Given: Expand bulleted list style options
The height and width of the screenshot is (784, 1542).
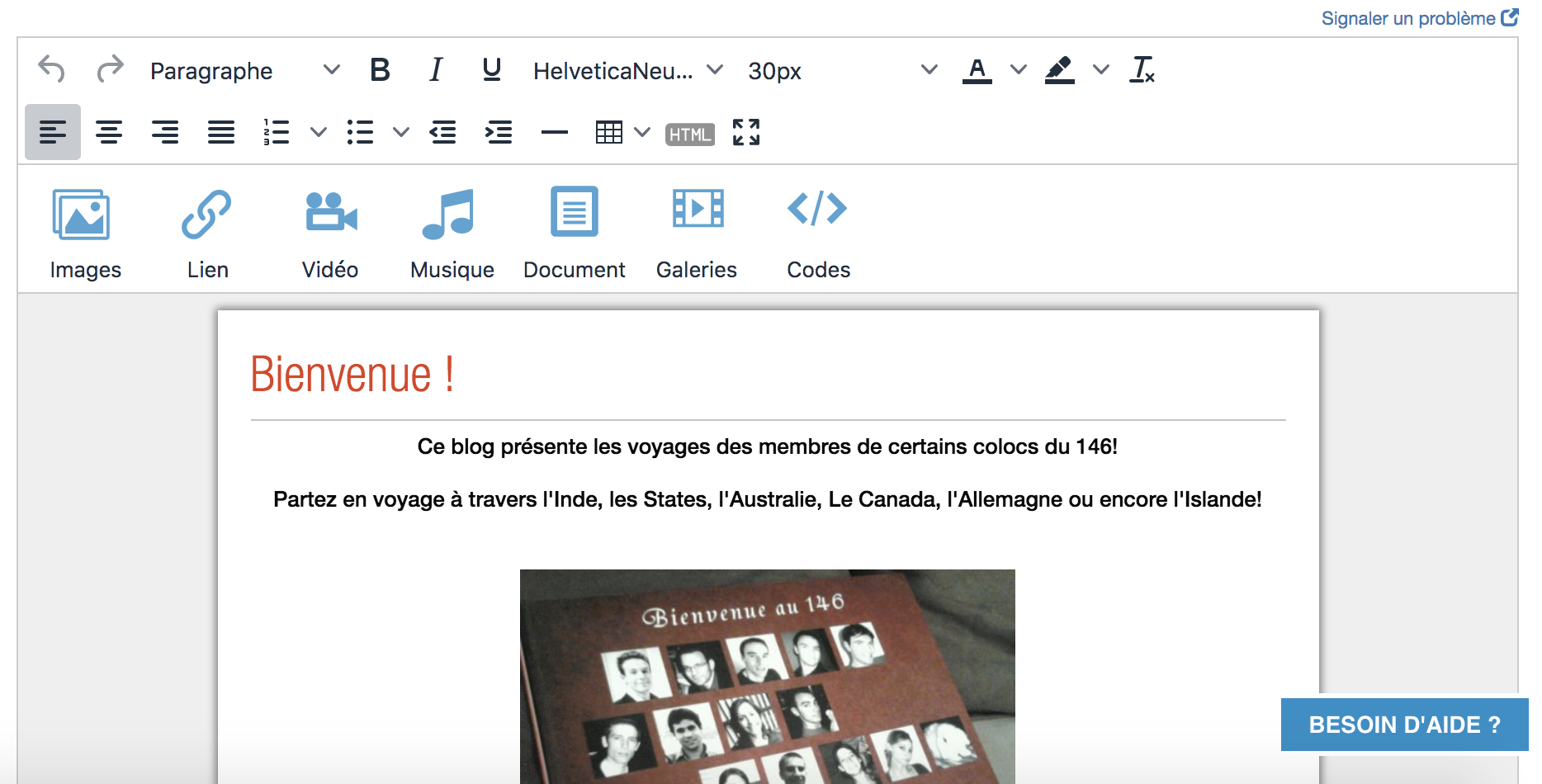Looking at the screenshot, I should coord(401,132).
